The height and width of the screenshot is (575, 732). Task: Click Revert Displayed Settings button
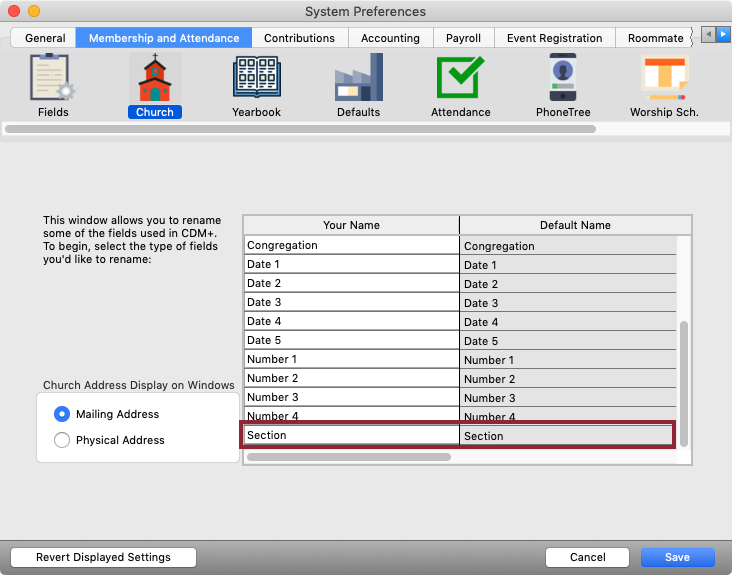103,557
